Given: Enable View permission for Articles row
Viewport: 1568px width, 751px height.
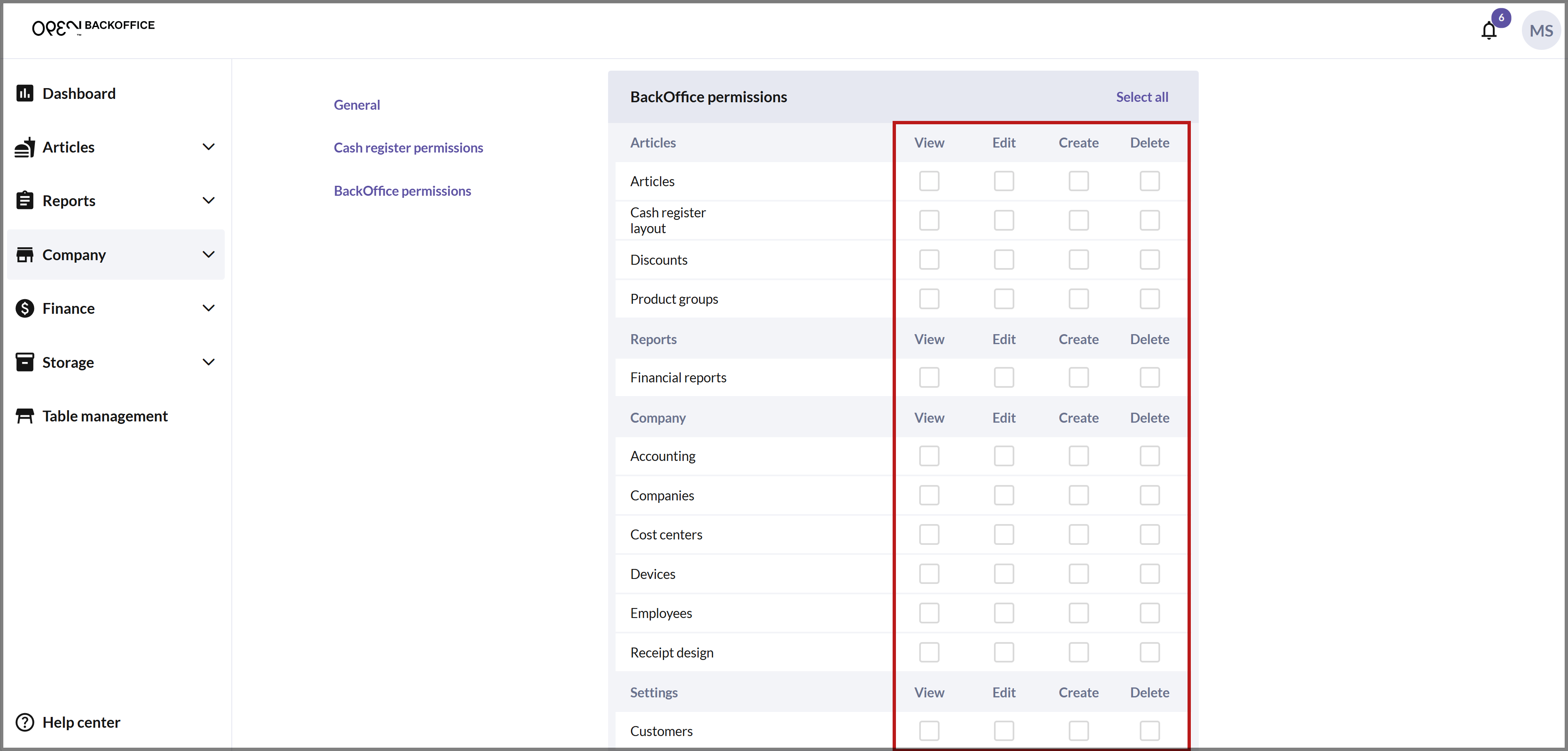Looking at the screenshot, I should point(929,181).
